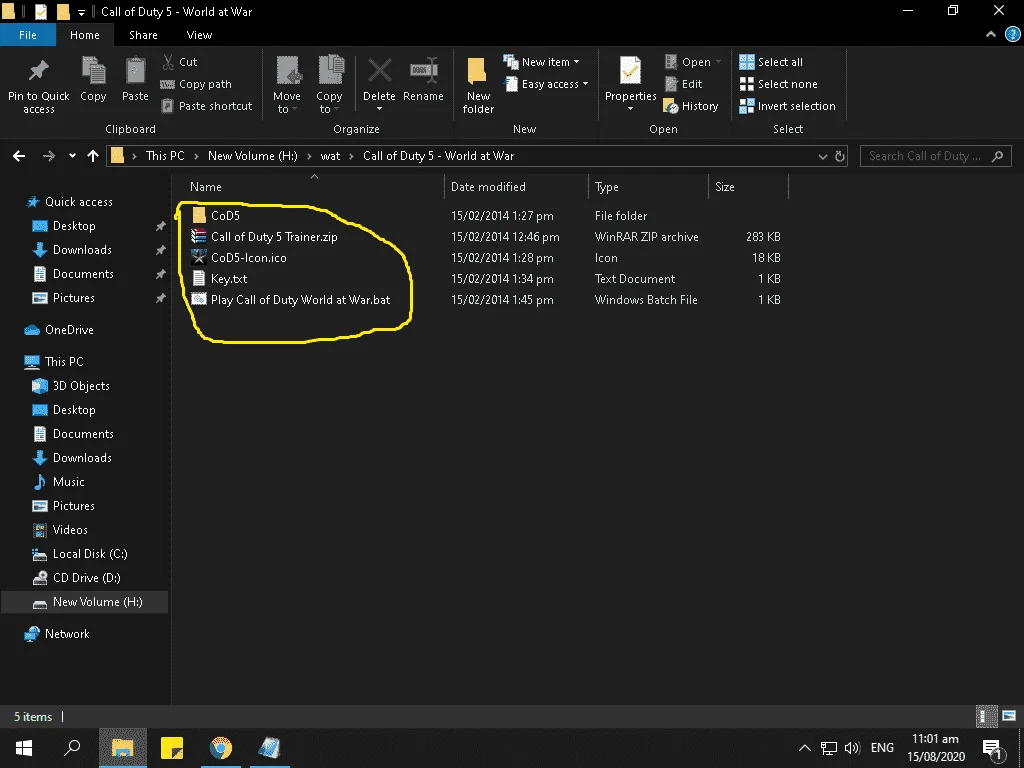1024x768 pixels.
Task: Switch to the Share ribbon tab
Action: coord(143,35)
